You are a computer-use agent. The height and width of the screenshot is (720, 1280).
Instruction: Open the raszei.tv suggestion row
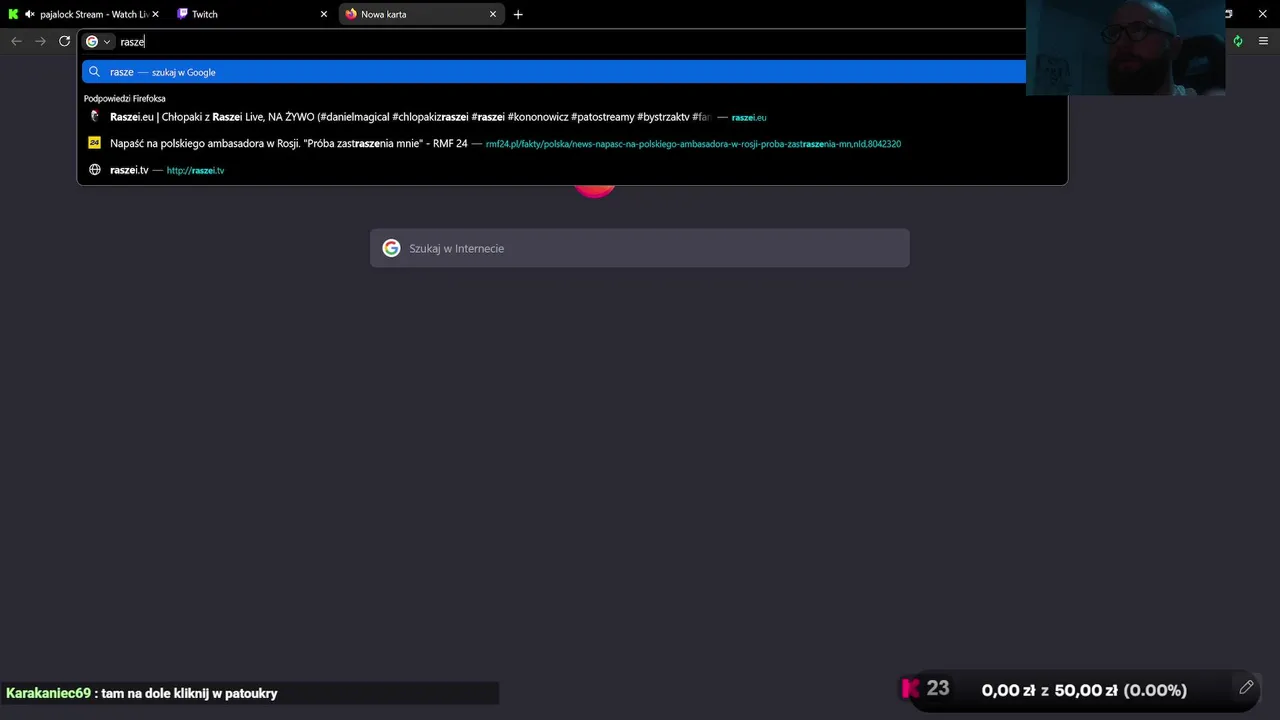[x=572, y=170]
